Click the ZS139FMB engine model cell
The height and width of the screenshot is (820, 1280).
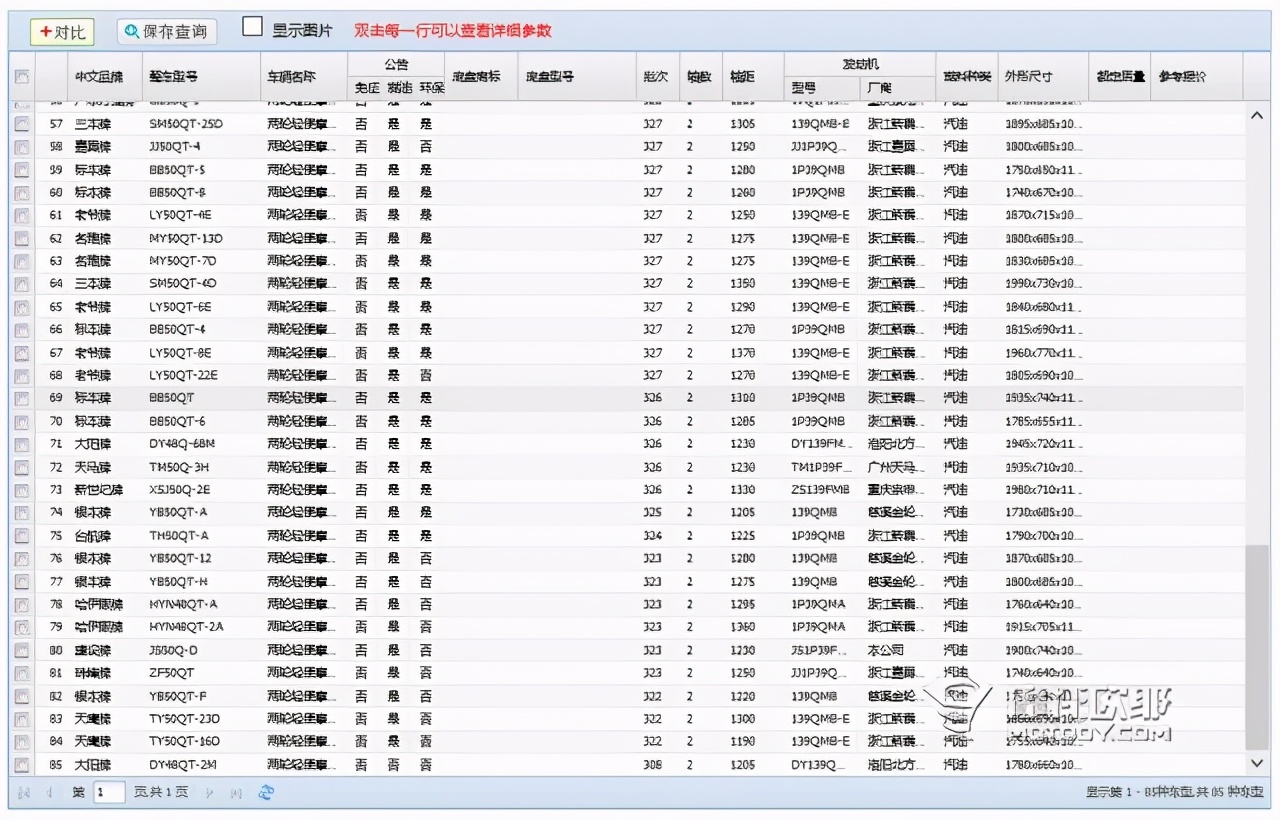click(x=822, y=490)
